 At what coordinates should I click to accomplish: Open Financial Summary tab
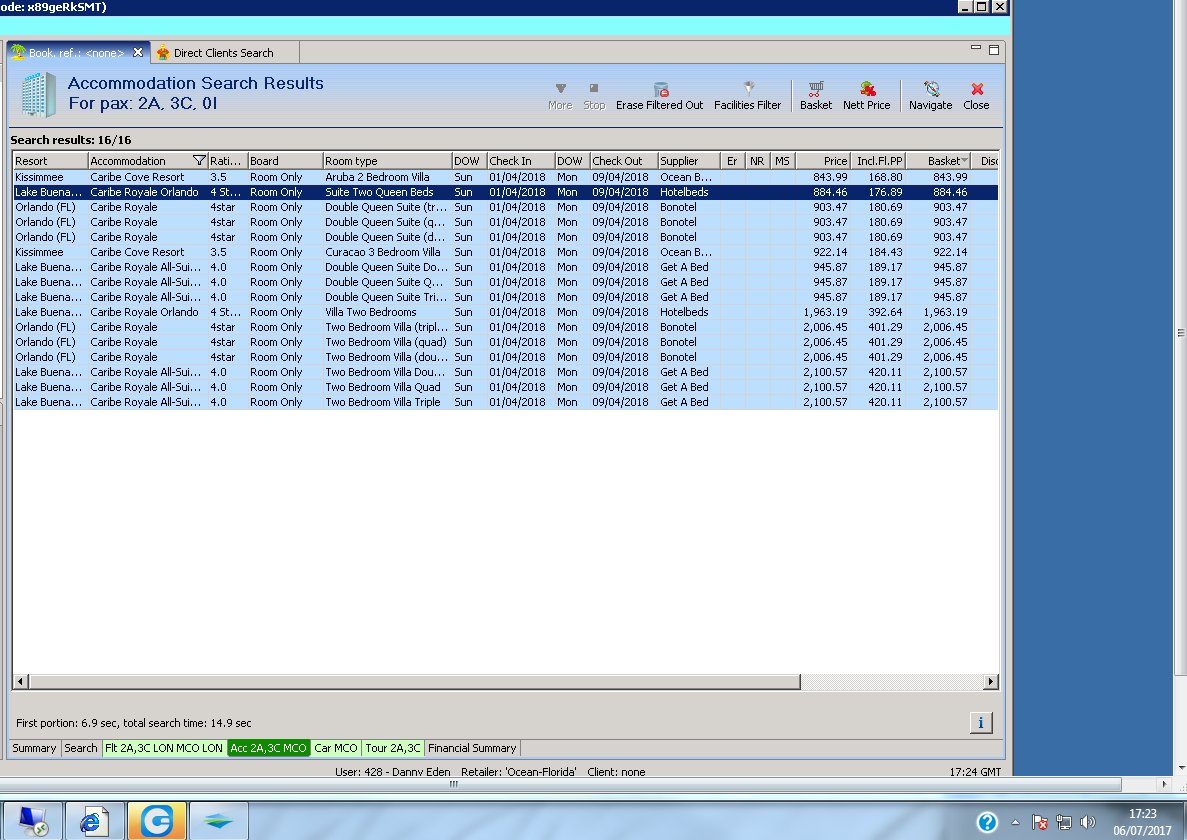click(x=472, y=748)
